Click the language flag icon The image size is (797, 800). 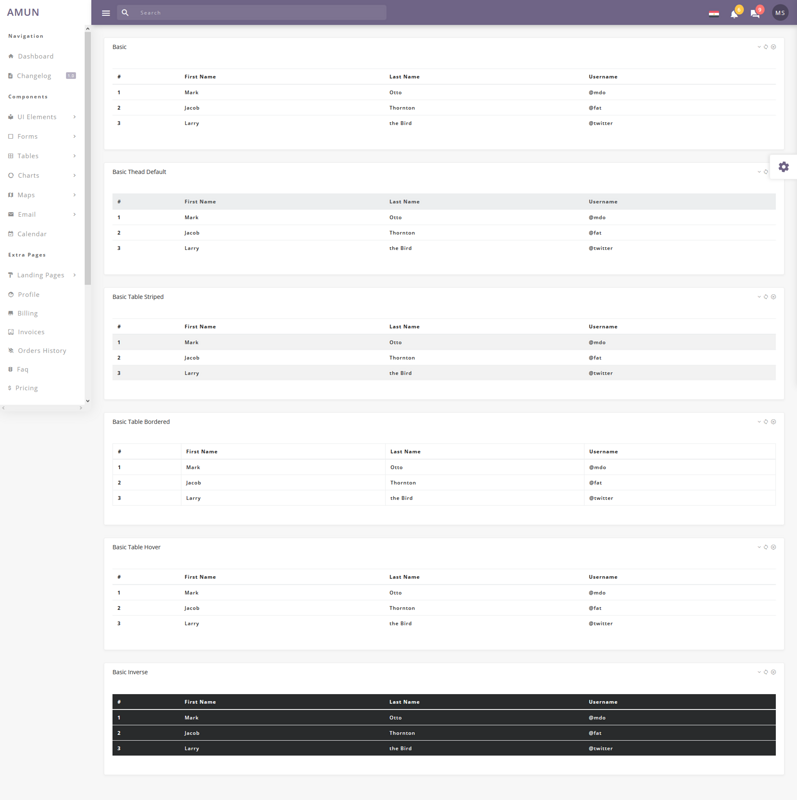point(714,13)
